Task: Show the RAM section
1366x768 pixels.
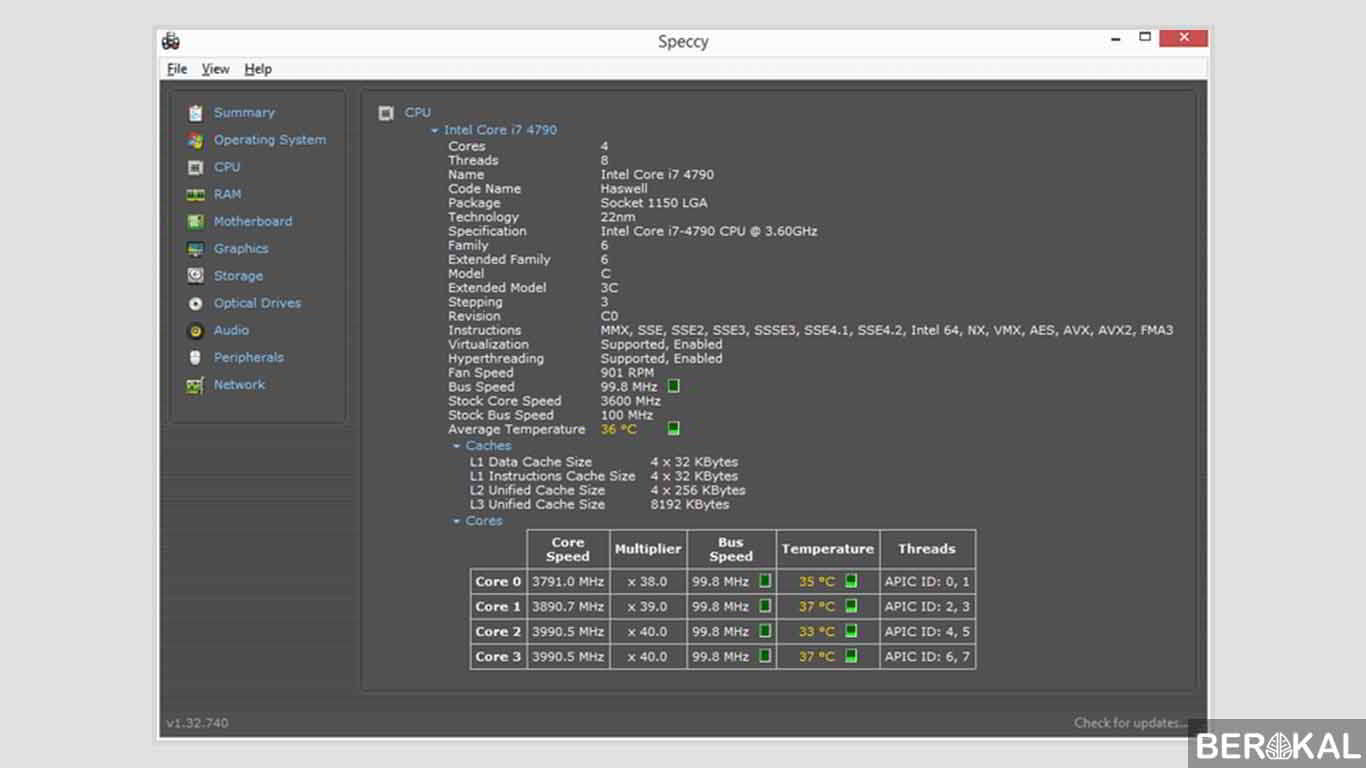Action: tap(227, 194)
